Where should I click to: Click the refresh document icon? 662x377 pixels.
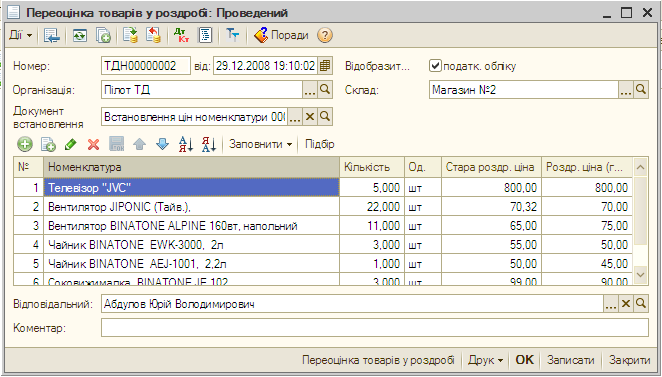[80, 35]
